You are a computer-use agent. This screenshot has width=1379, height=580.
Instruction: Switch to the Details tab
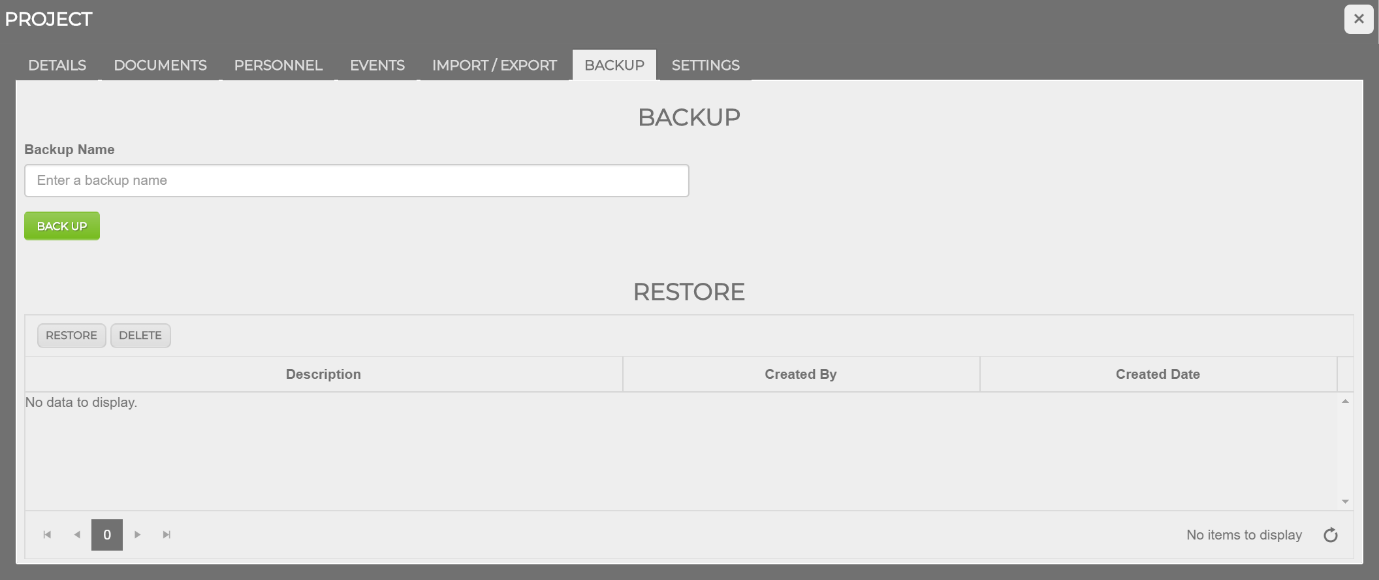(x=56, y=65)
